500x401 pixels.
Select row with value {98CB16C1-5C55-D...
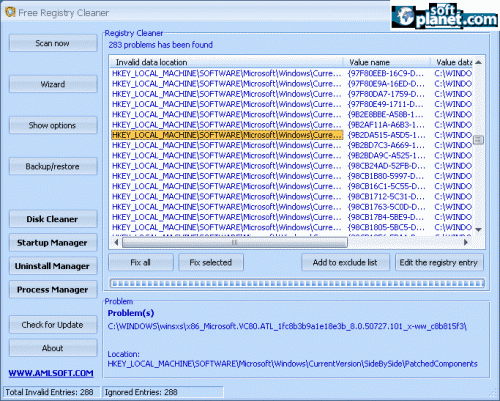[x=292, y=186]
